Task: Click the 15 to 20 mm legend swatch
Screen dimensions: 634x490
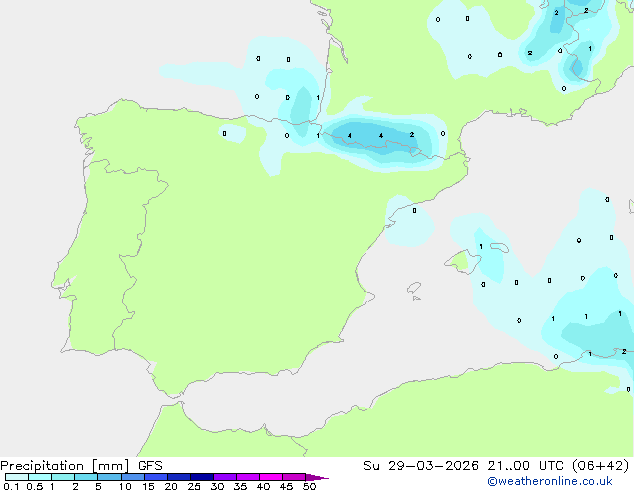Action: coord(156,477)
